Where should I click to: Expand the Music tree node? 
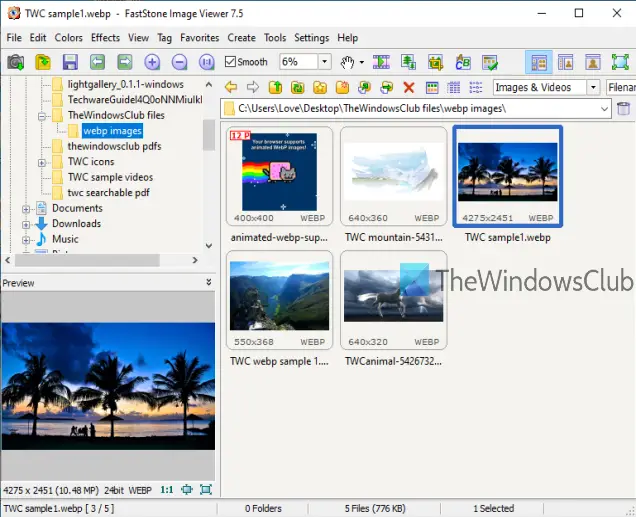[26, 240]
